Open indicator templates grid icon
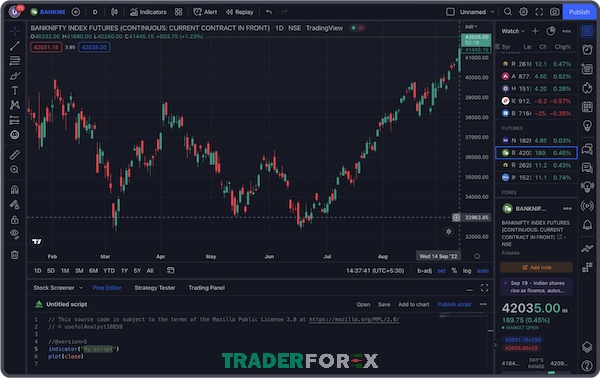Viewport: 600px width, 378px height. click(178, 12)
